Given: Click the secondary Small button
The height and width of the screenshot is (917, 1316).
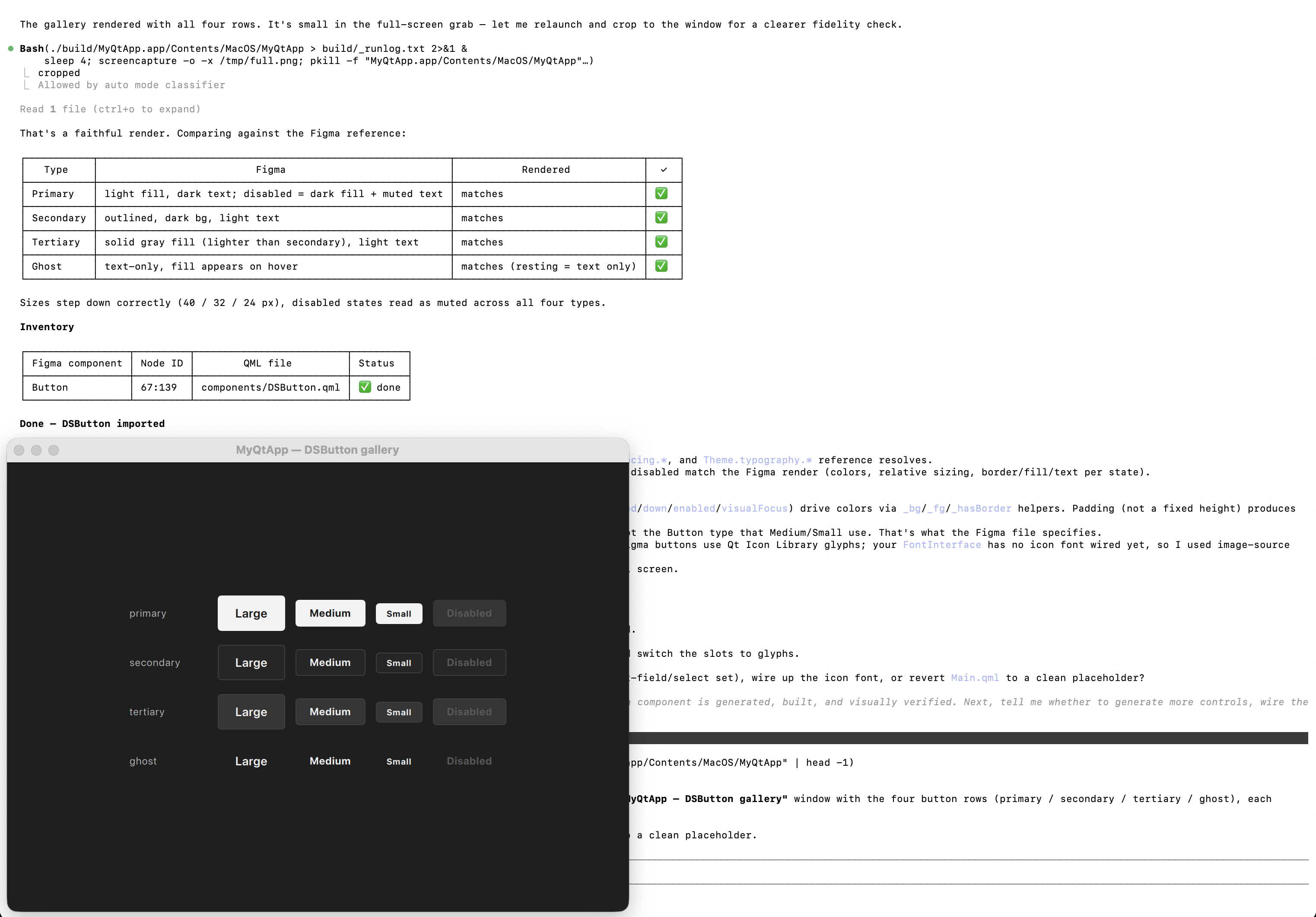Looking at the screenshot, I should click(x=399, y=663).
